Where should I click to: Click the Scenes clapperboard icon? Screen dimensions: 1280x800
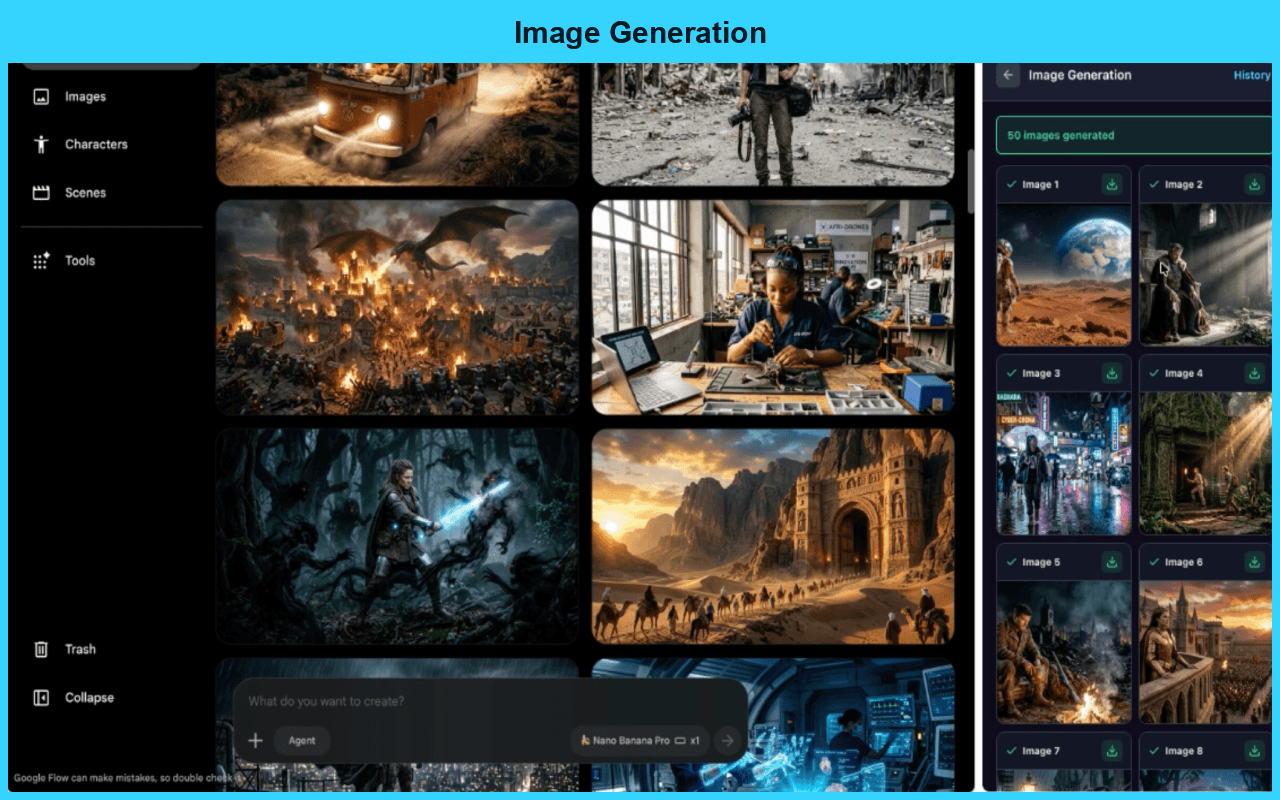[41, 192]
